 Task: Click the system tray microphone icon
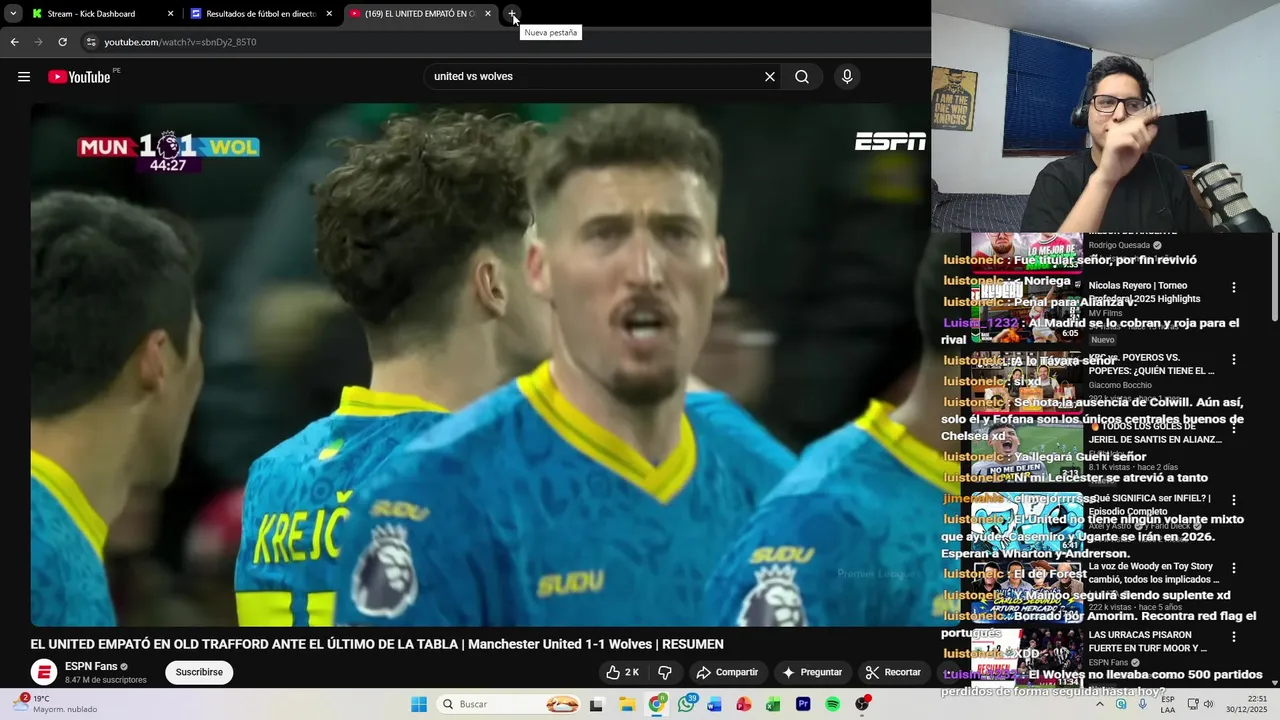click(1142, 704)
